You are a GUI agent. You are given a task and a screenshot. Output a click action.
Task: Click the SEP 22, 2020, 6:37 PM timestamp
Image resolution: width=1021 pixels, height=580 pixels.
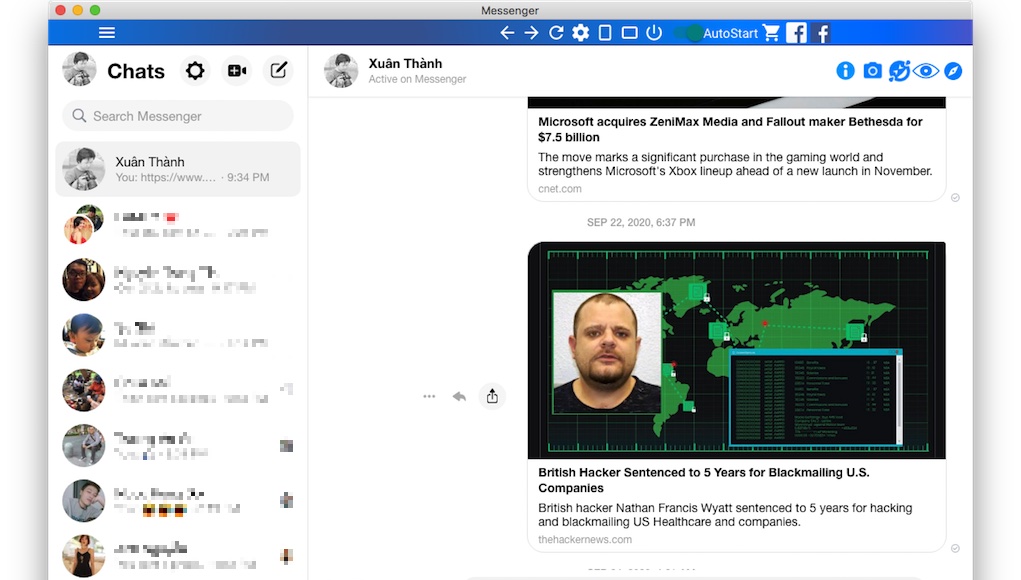[x=641, y=223]
